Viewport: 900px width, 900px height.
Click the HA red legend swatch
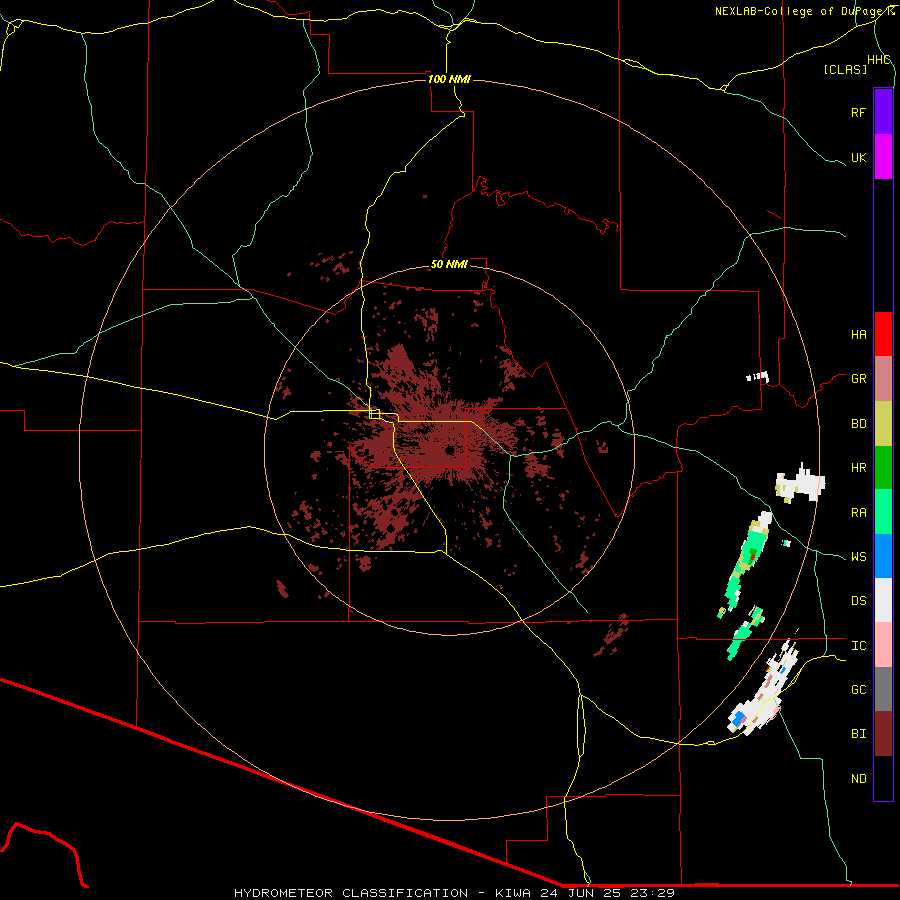tap(883, 334)
